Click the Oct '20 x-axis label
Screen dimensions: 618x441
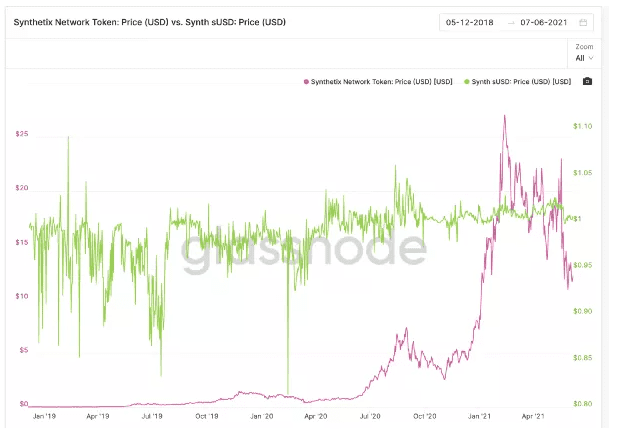[424, 416]
